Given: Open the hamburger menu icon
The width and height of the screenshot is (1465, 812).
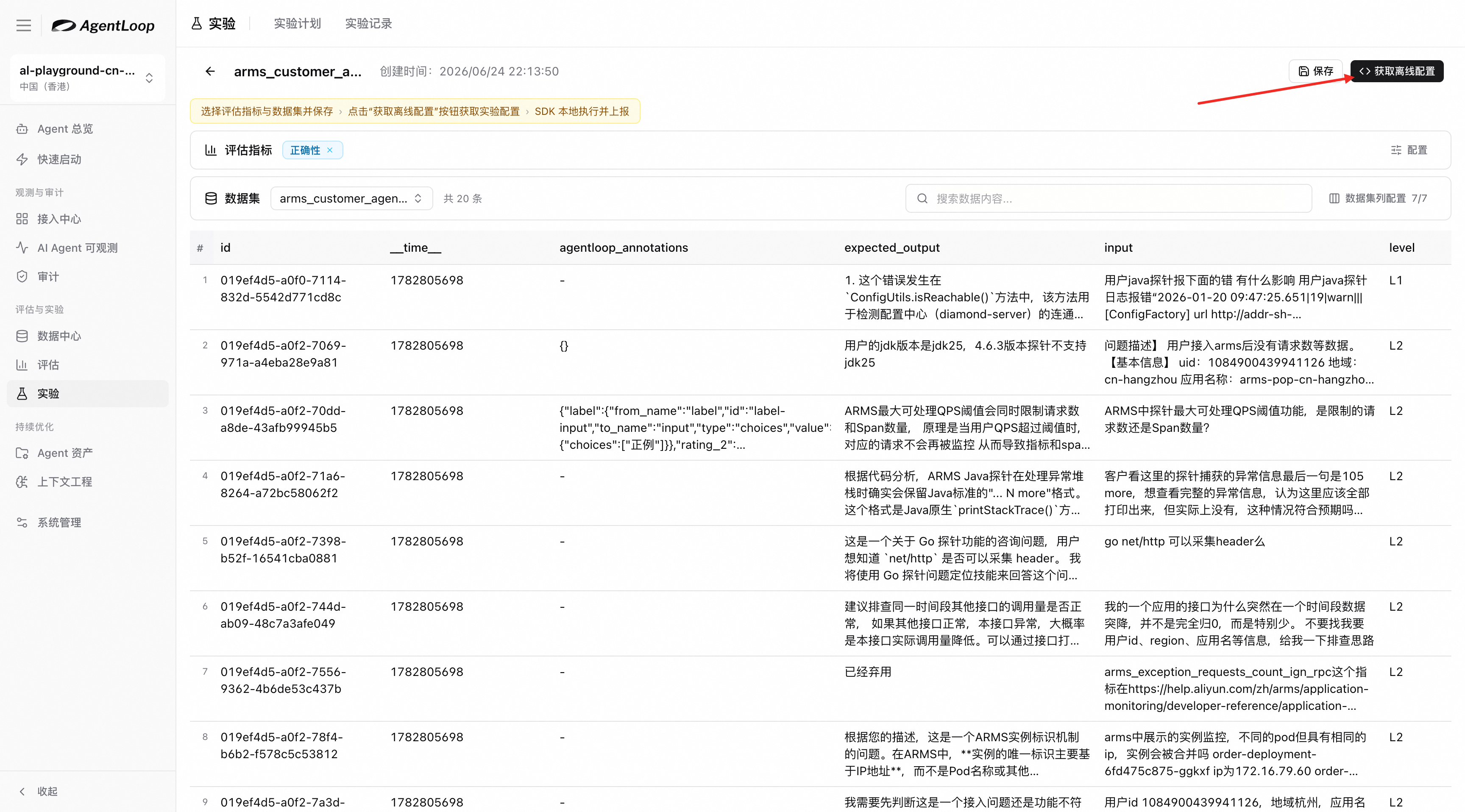Looking at the screenshot, I should [x=23, y=25].
